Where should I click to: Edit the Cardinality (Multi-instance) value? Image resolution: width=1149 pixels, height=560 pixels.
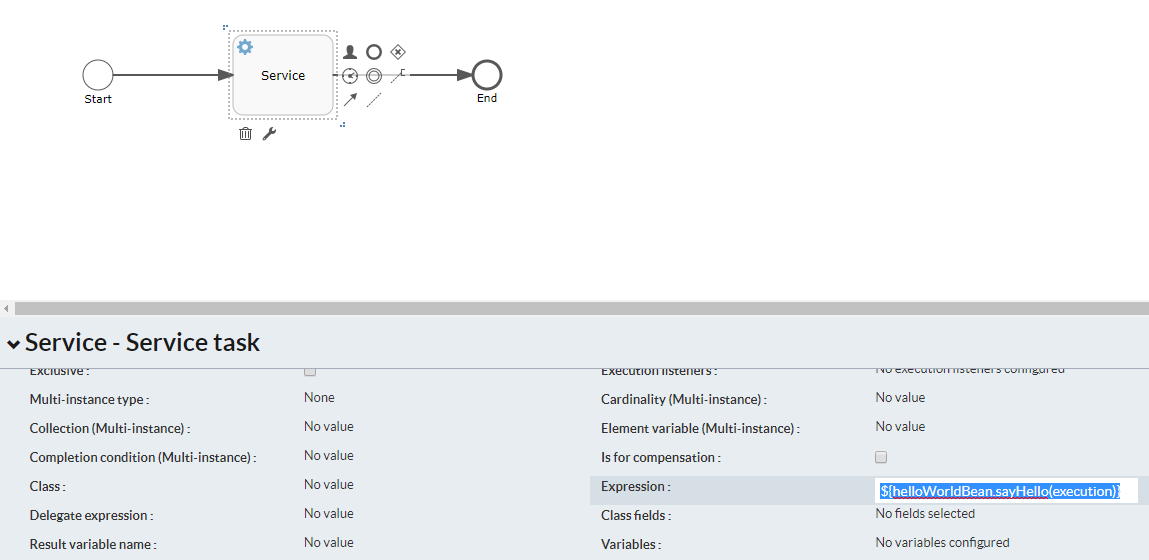(901, 397)
